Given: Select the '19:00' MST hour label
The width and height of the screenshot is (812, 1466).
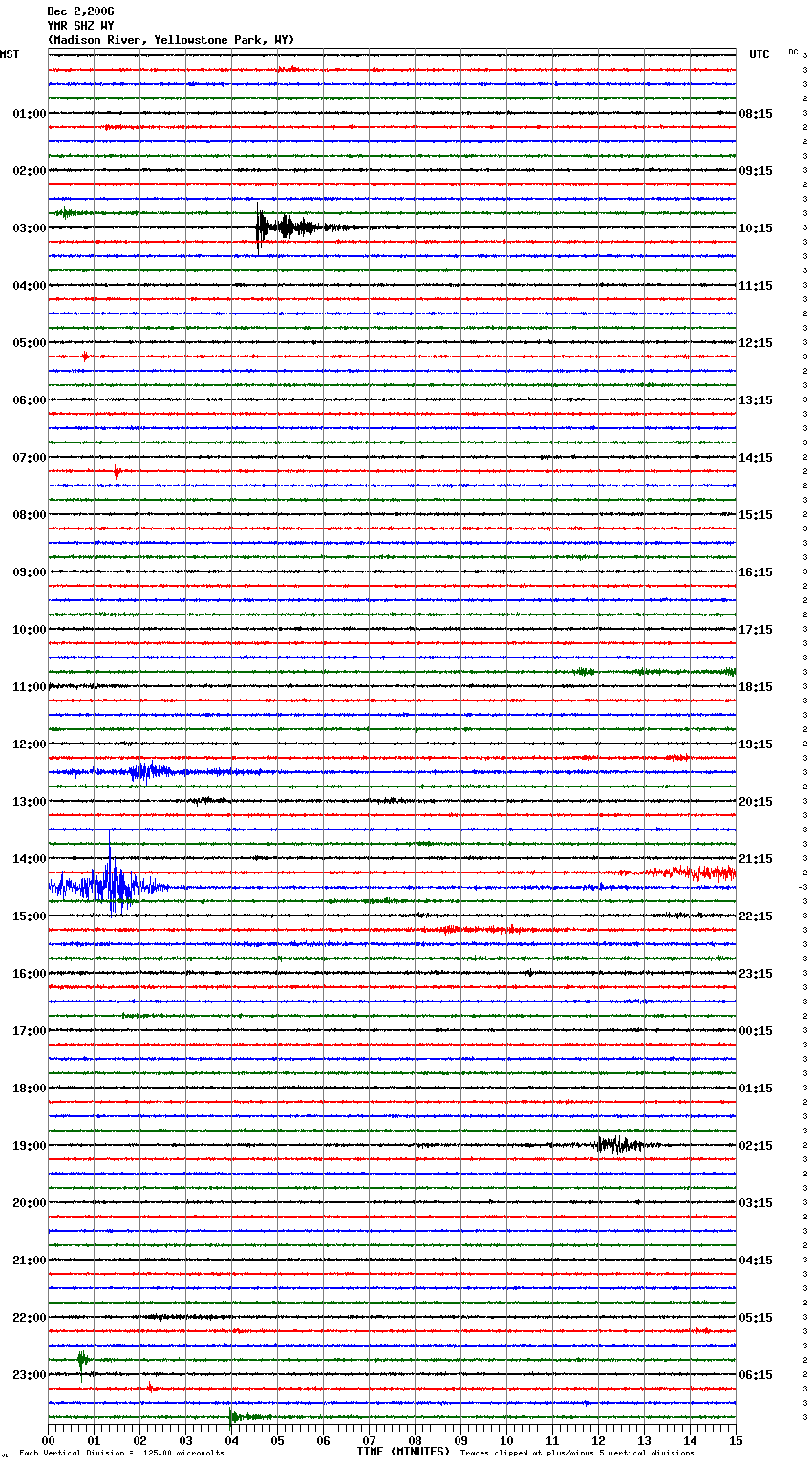Looking at the screenshot, I should [x=30, y=1146].
